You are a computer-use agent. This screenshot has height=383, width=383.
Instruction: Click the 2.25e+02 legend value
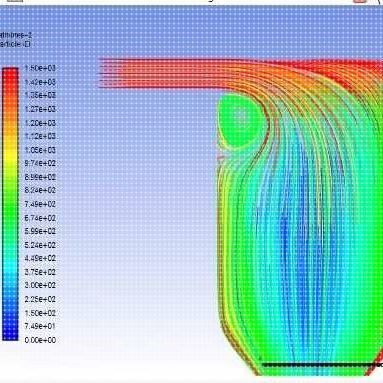pos(40,299)
